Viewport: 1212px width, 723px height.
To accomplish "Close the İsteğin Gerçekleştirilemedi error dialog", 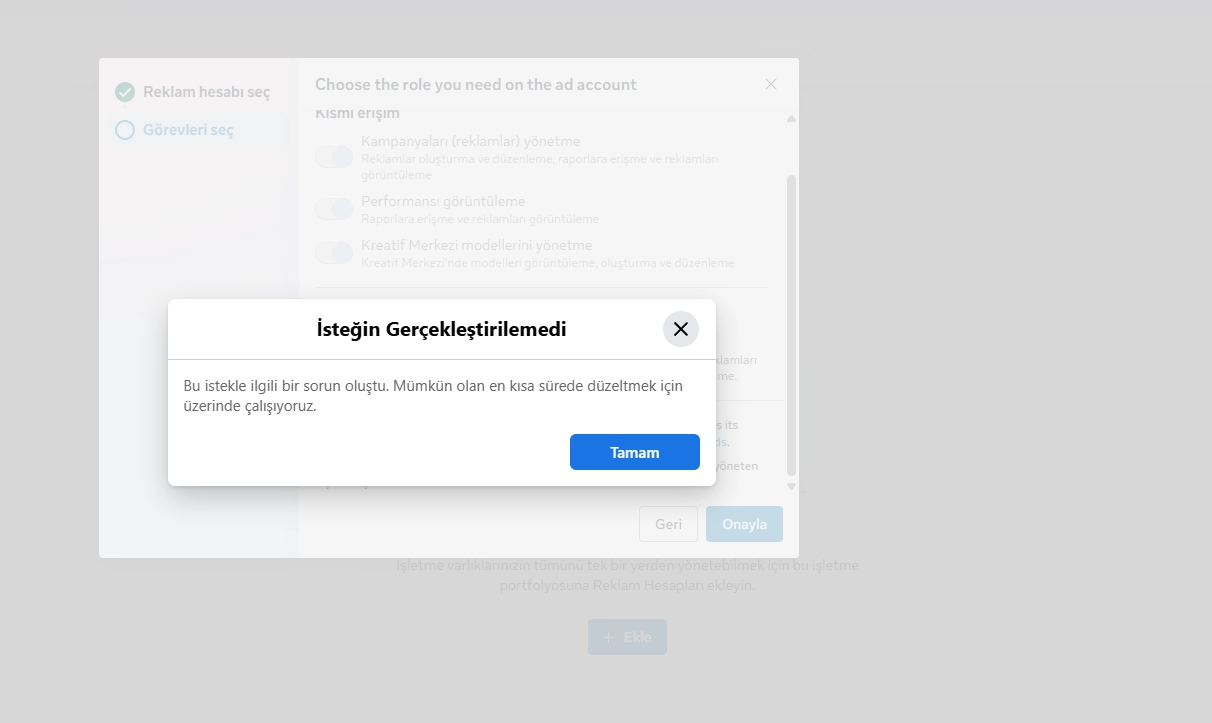I will (x=681, y=329).
